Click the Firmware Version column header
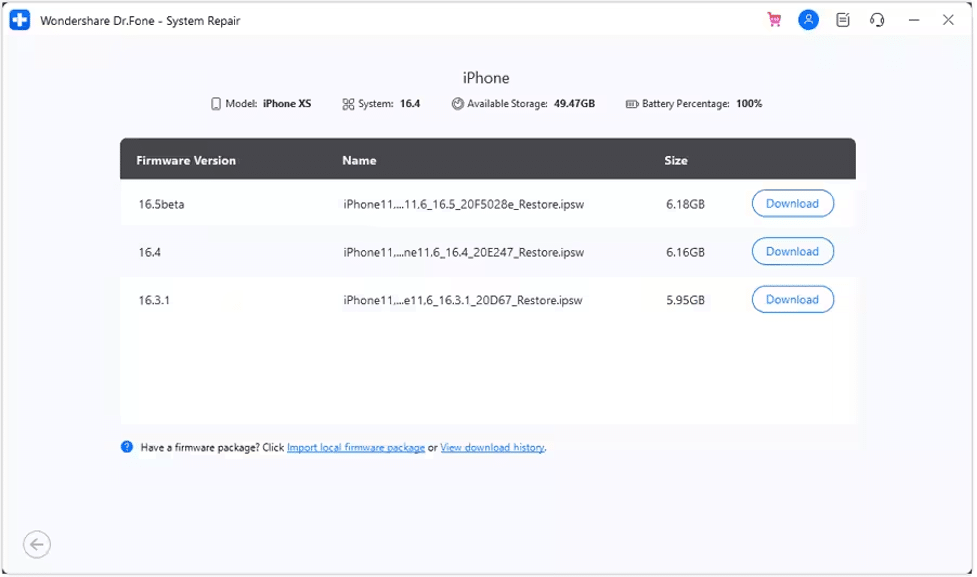Image resolution: width=977 pixels, height=577 pixels. click(185, 160)
